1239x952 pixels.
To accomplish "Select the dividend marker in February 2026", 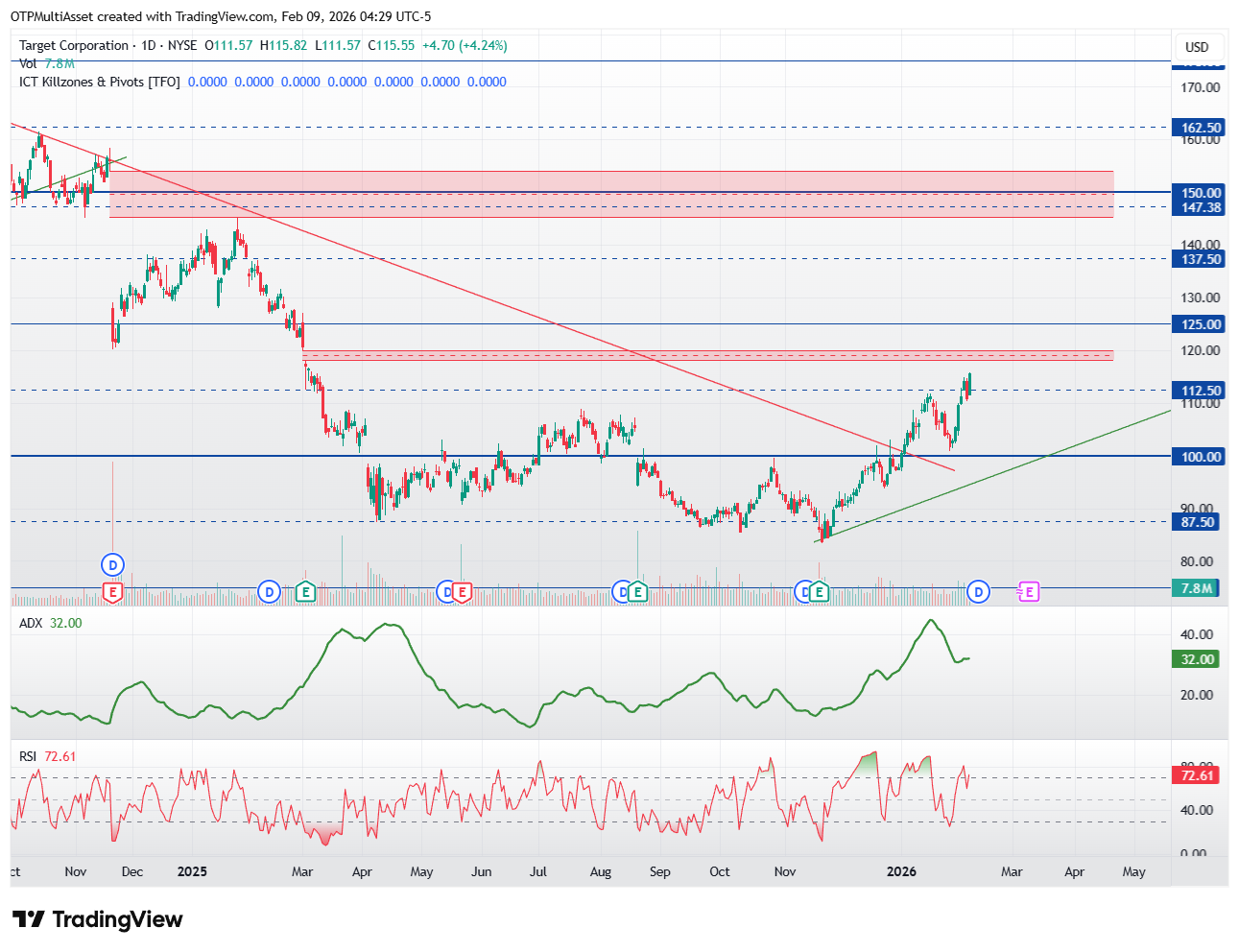I will tap(978, 592).
